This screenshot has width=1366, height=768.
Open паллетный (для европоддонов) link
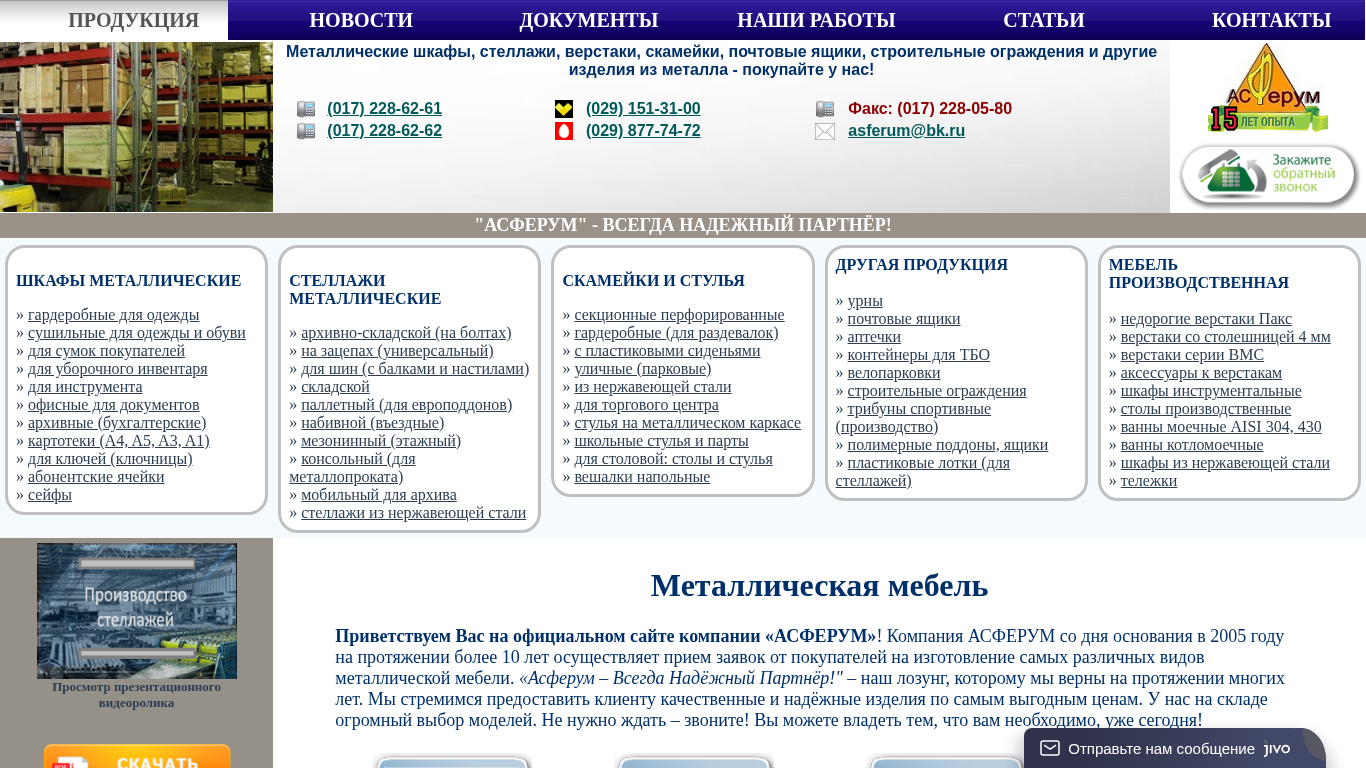(x=406, y=405)
